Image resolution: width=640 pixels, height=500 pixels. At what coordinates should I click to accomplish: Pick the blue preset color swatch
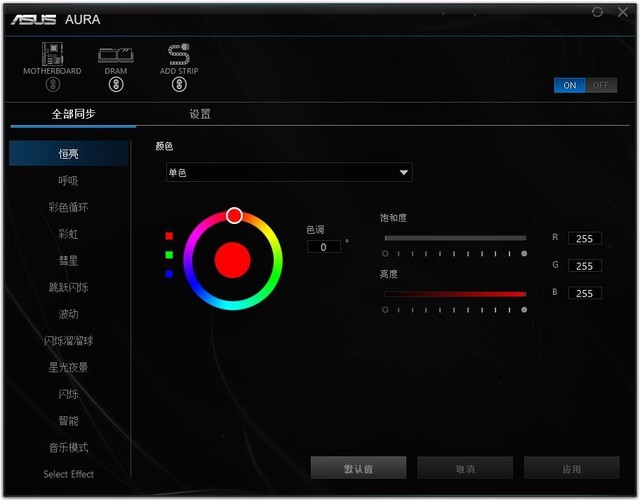[x=169, y=273]
